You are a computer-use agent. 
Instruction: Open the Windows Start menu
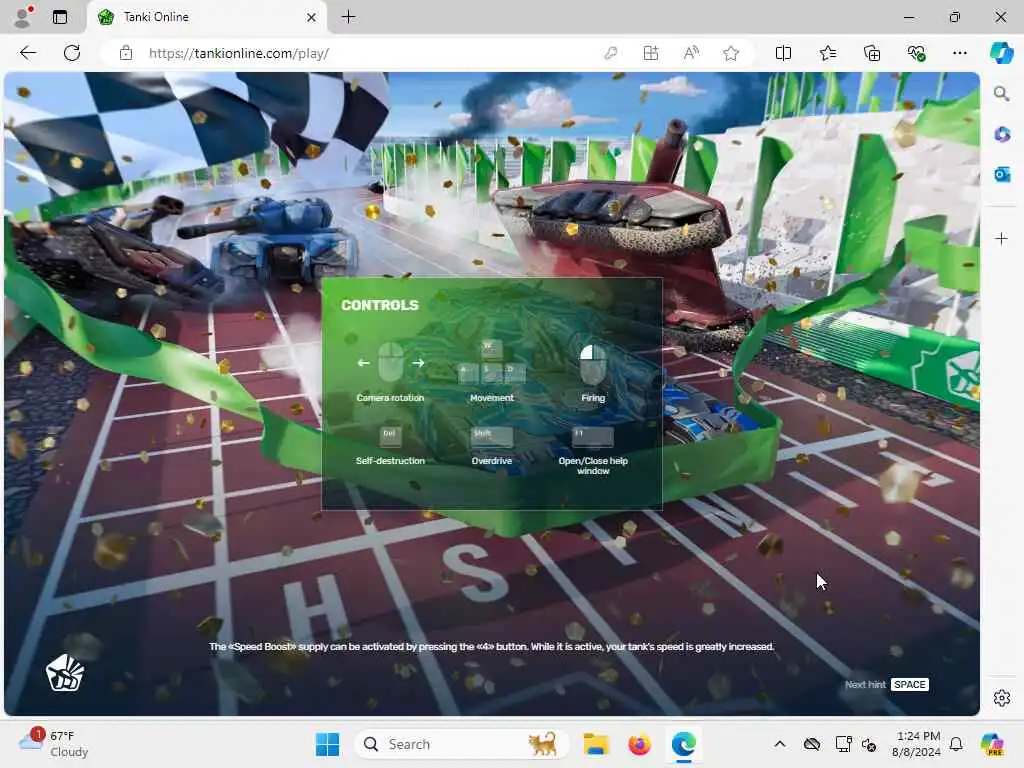tap(327, 744)
